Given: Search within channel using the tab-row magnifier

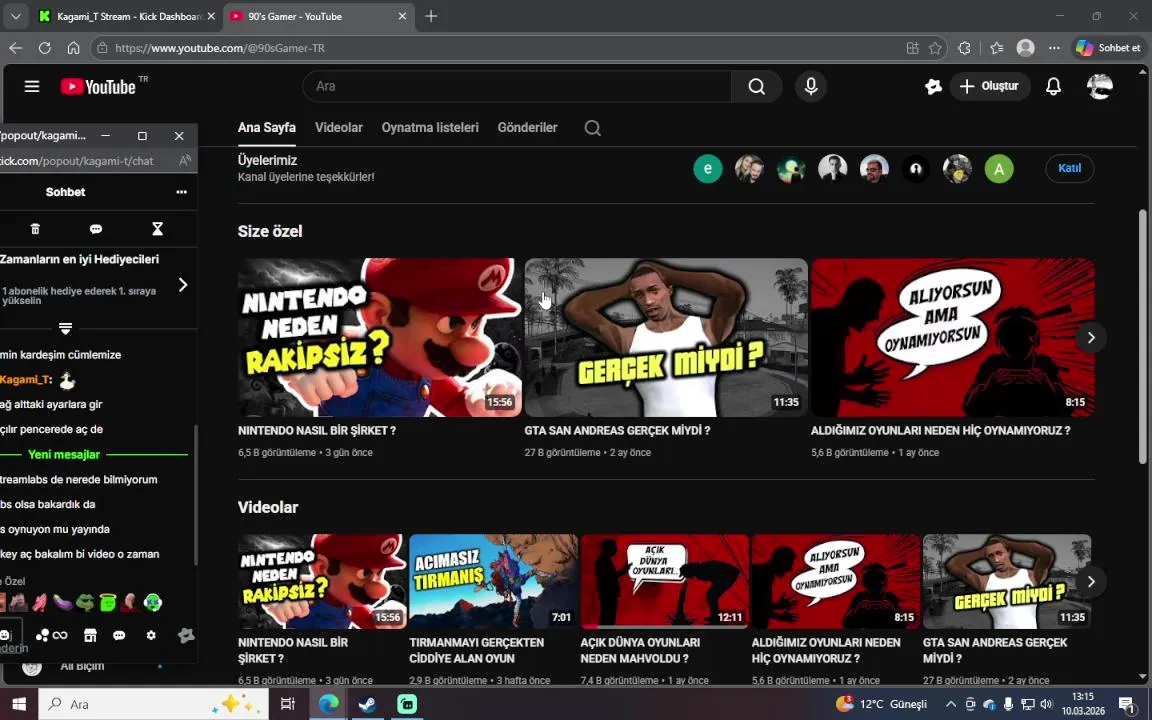Looking at the screenshot, I should coord(592,128).
